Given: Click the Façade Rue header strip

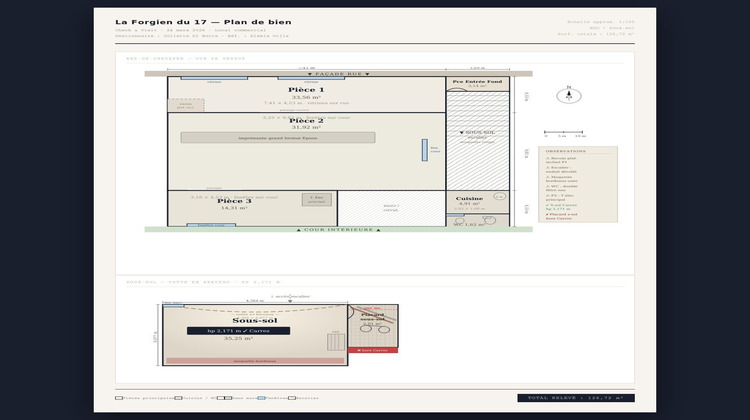Looking at the screenshot, I should click(x=339, y=74).
